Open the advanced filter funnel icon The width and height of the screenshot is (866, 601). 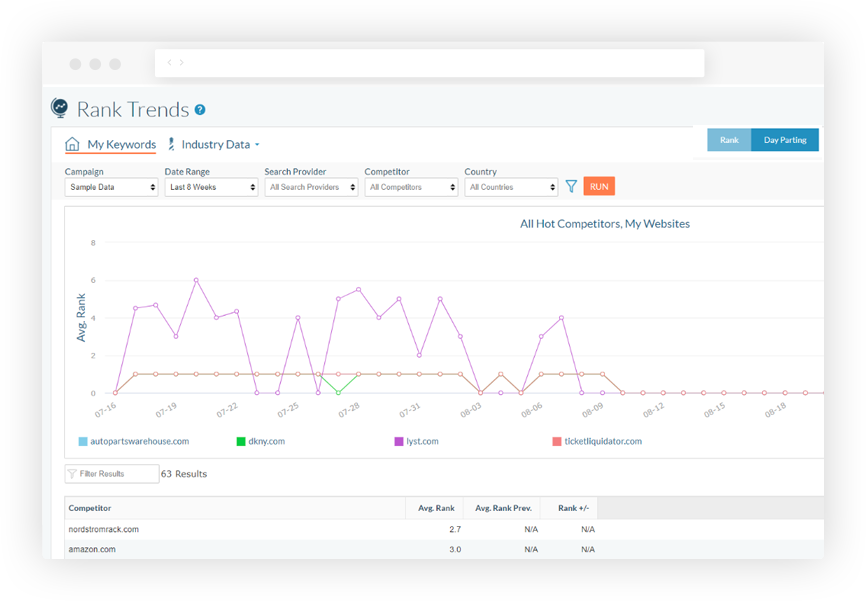[571, 187]
